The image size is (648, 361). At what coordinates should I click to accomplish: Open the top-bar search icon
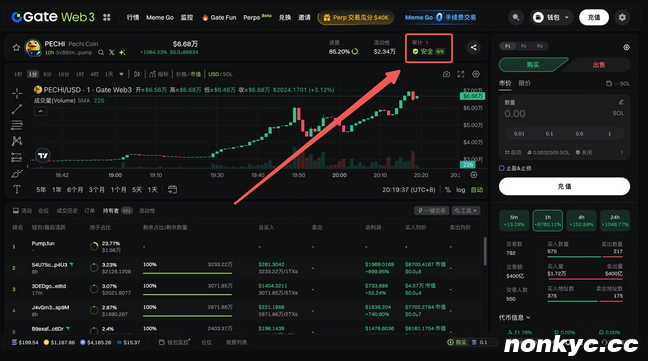pyautogui.click(x=516, y=17)
